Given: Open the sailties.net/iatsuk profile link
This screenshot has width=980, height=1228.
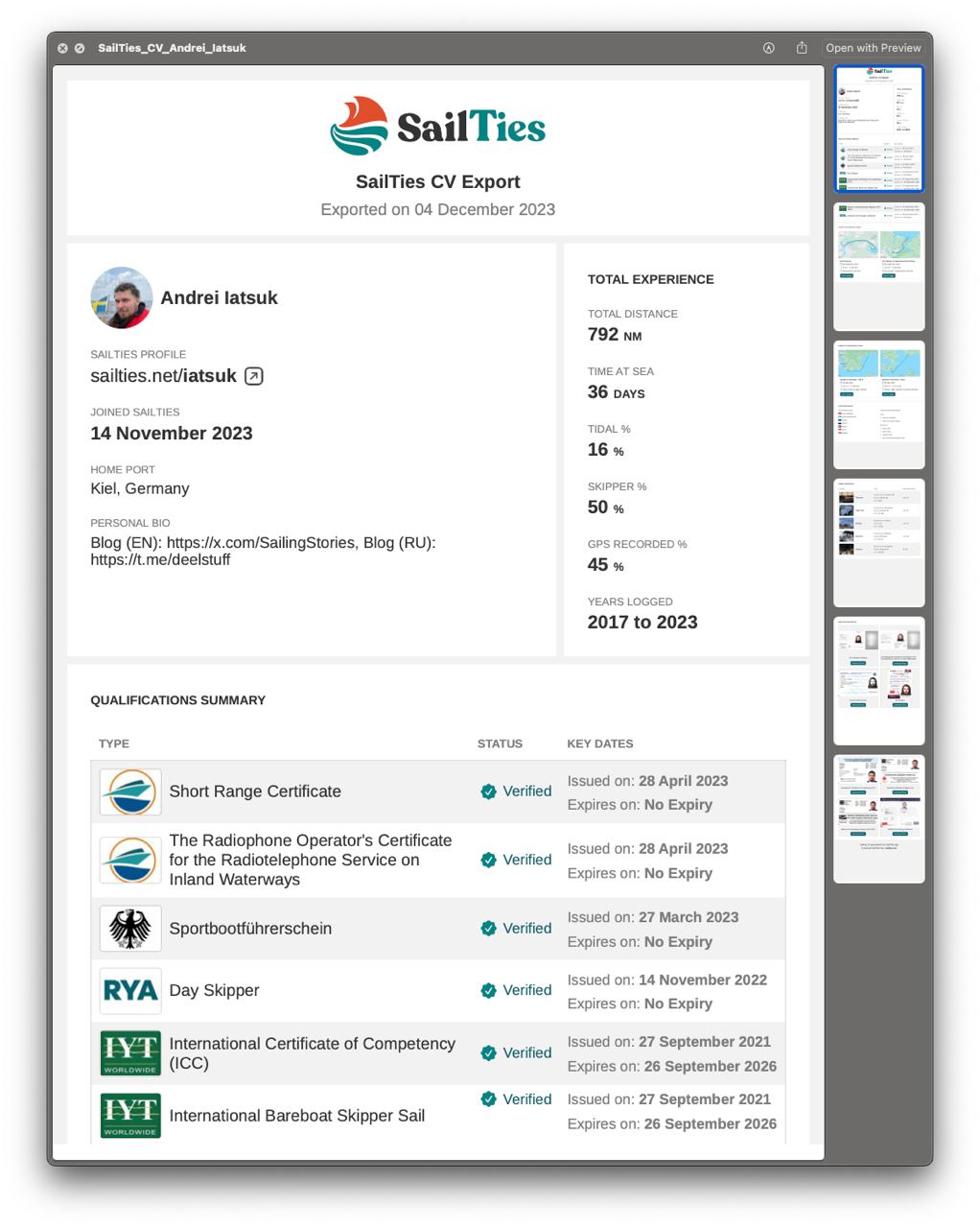Looking at the screenshot, I should 164,376.
